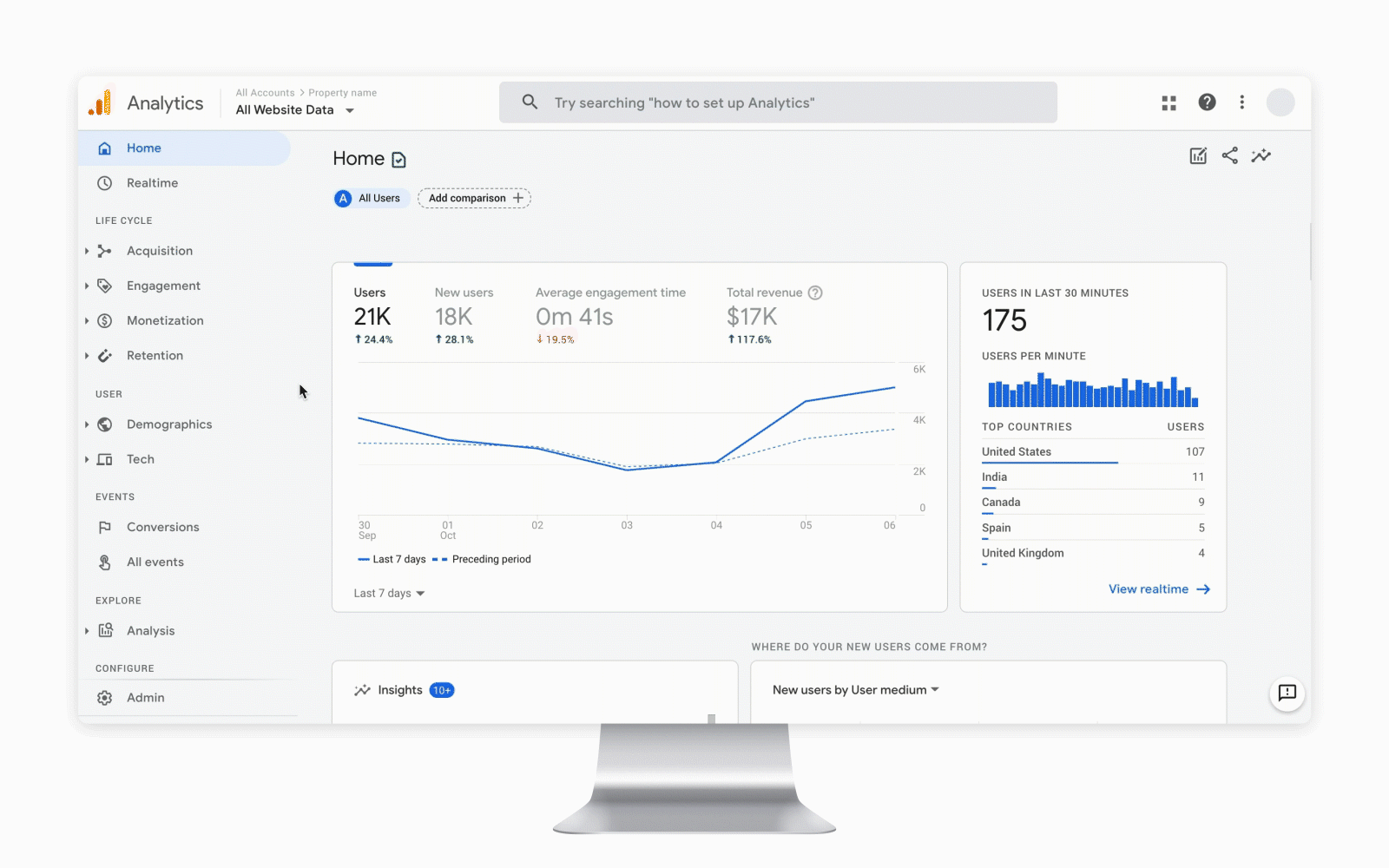This screenshot has width=1389, height=868.
Task: Click the All events icon
Action: point(105,562)
